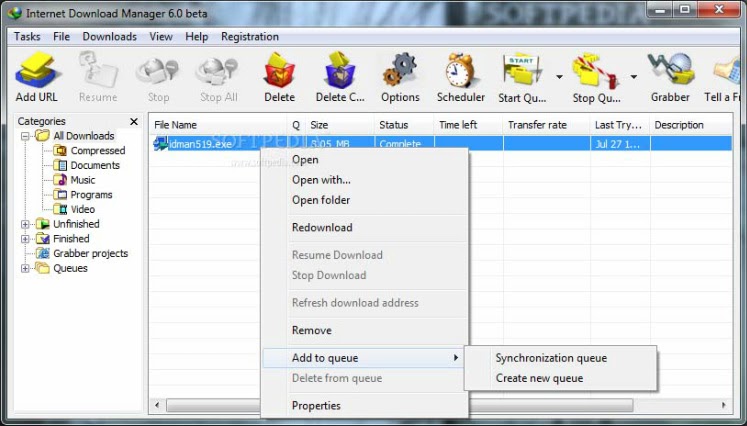Open the File menu
This screenshot has height=426, width=747.
click(61, 37)
